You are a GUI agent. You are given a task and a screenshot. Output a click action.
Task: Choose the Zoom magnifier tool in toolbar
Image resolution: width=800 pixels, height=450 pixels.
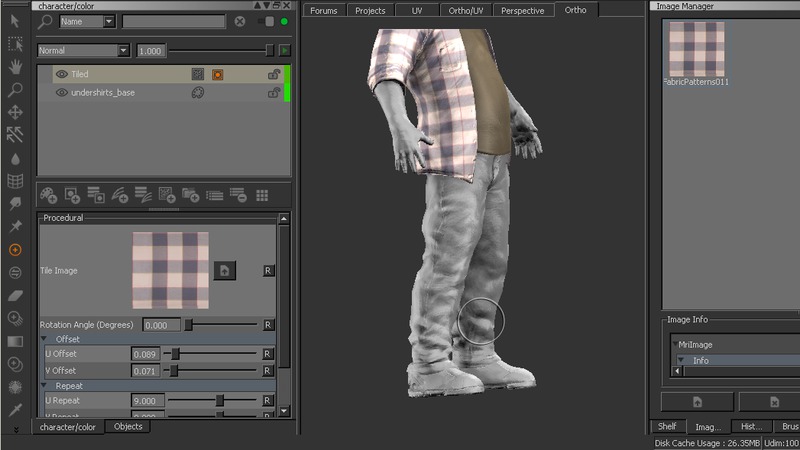coord(15,90)
